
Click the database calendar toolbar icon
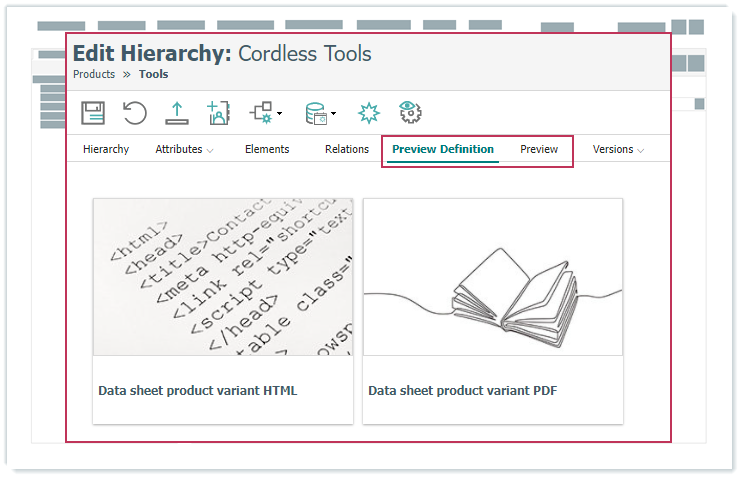click(316, 113)
